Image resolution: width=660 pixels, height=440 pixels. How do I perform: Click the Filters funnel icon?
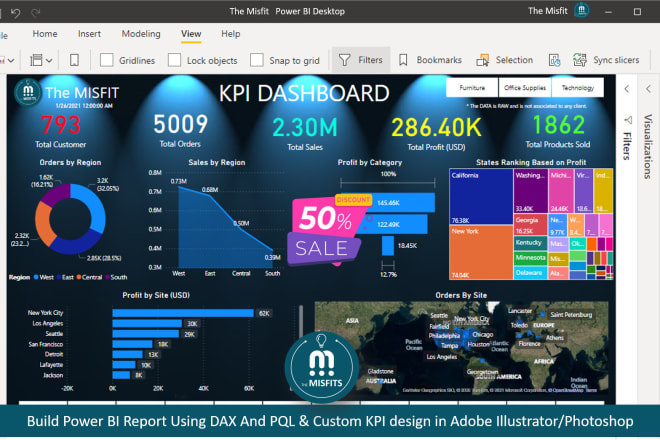click(x=344, y=60)
